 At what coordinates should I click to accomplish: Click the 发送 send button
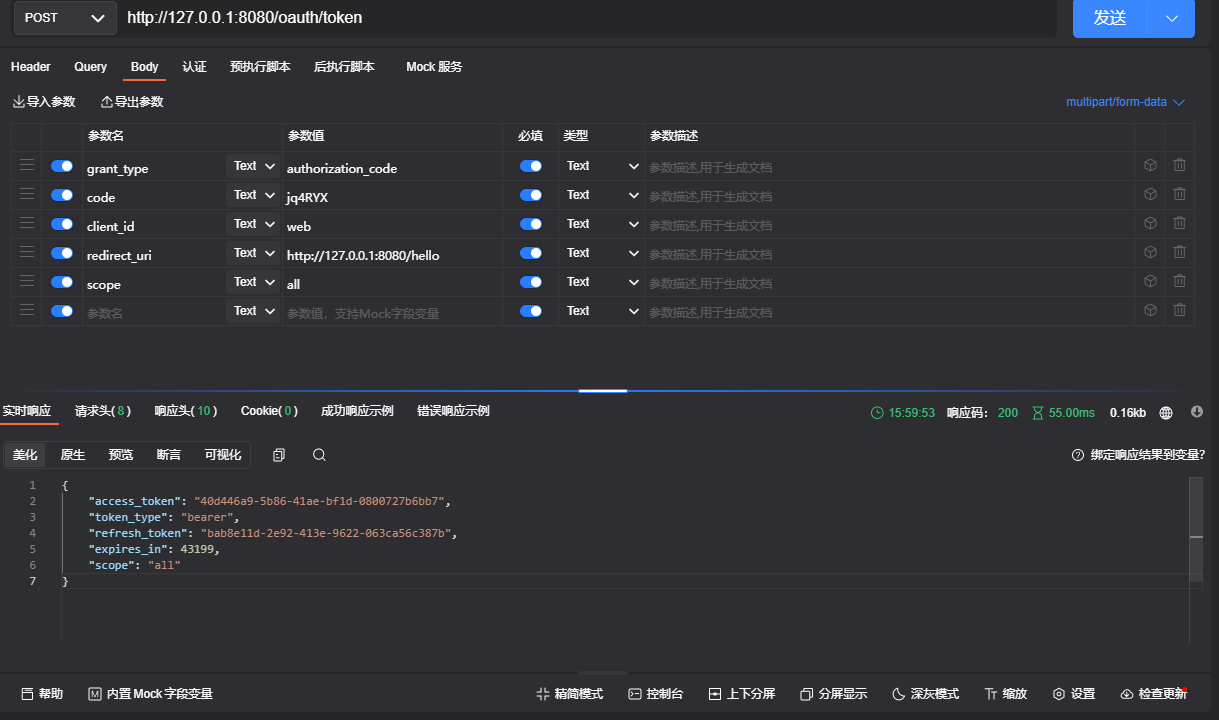tap(1110, 18)
